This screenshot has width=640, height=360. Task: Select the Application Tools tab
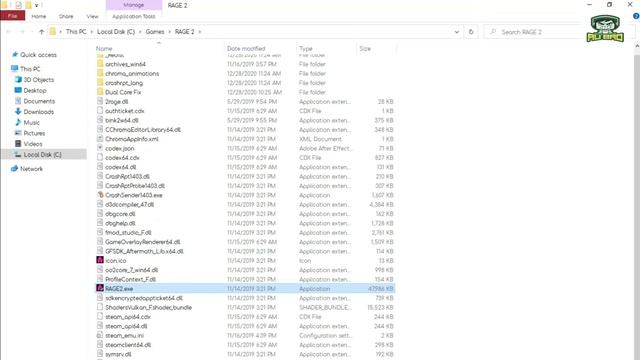(133, 16)
